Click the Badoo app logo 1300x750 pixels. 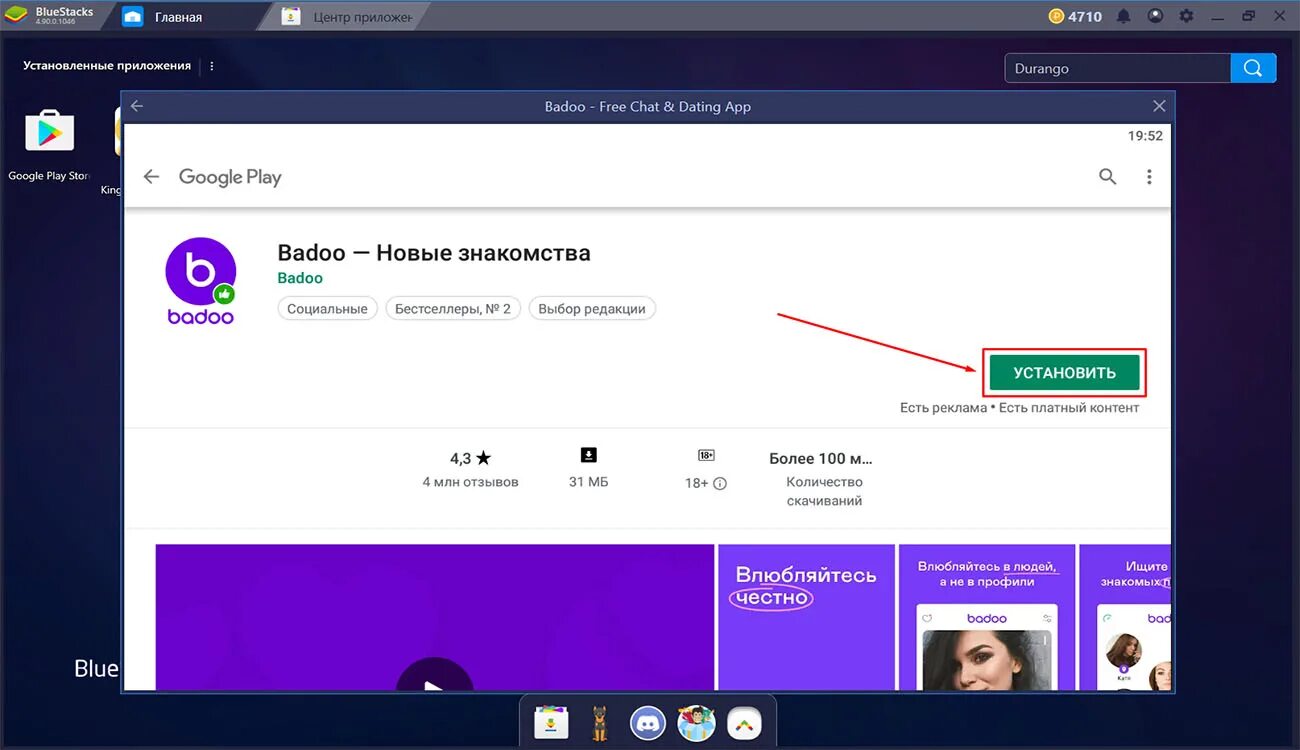tap(200, 281)
